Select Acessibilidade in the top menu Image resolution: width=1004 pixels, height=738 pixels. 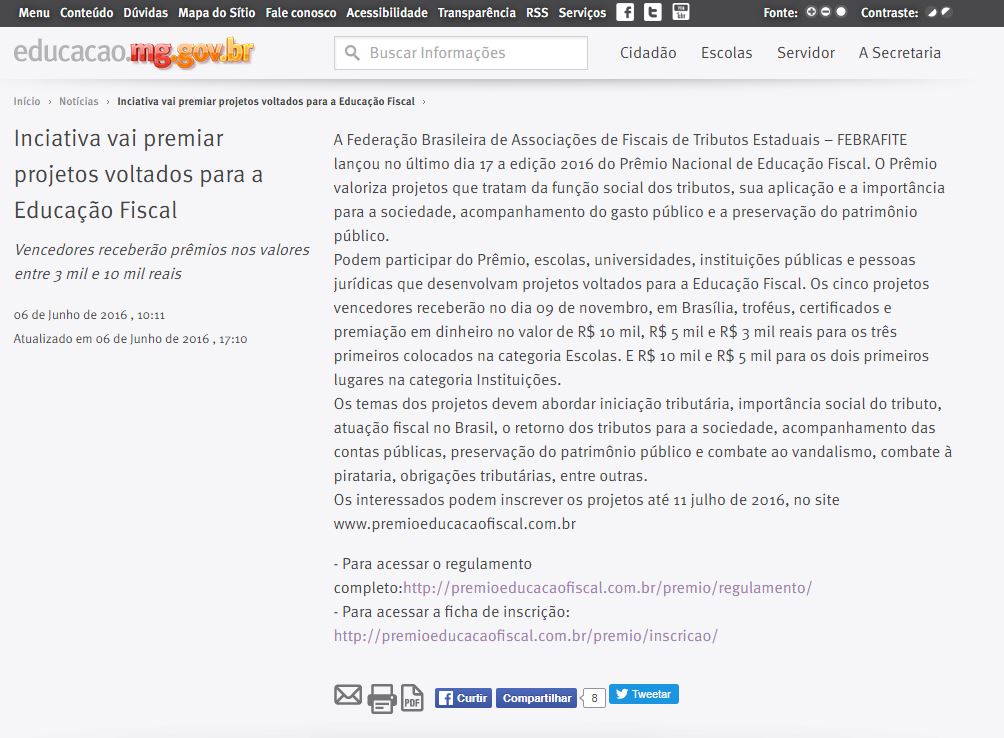click(x=387, y=13)
